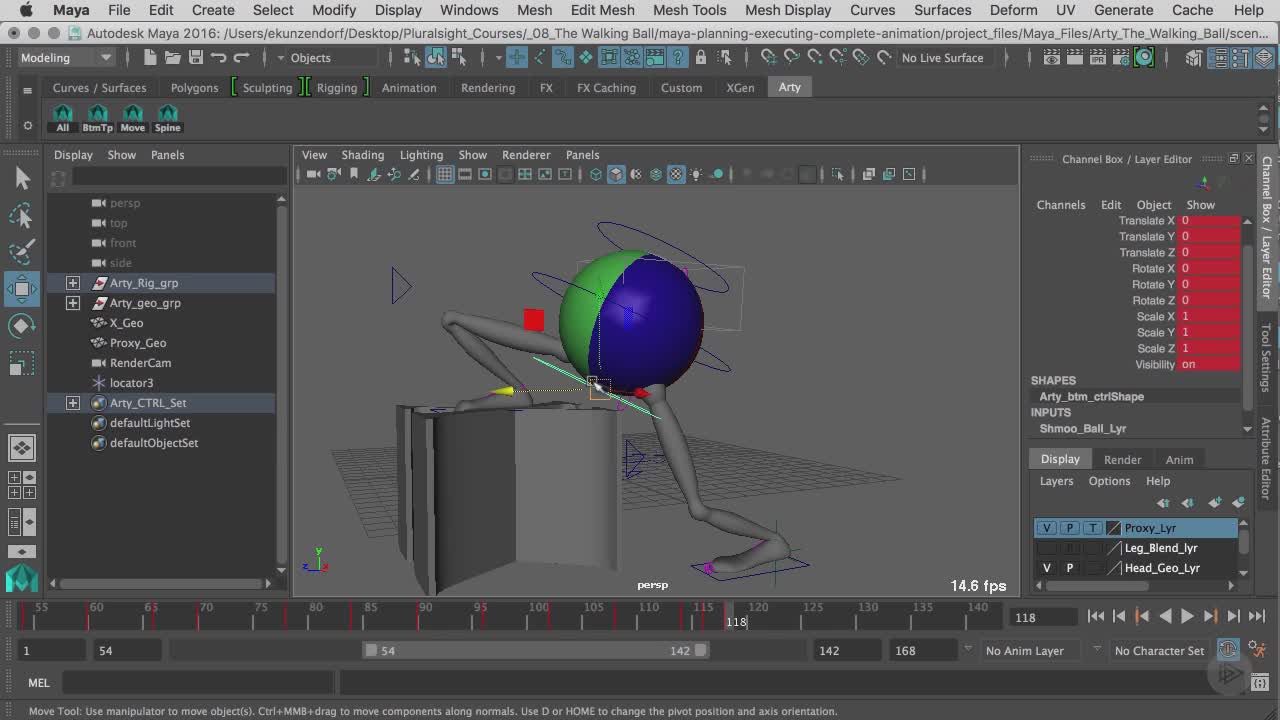Switch to the Animation shelf tab
Viewport: 1280px width, 720px height.
(409, 88)
